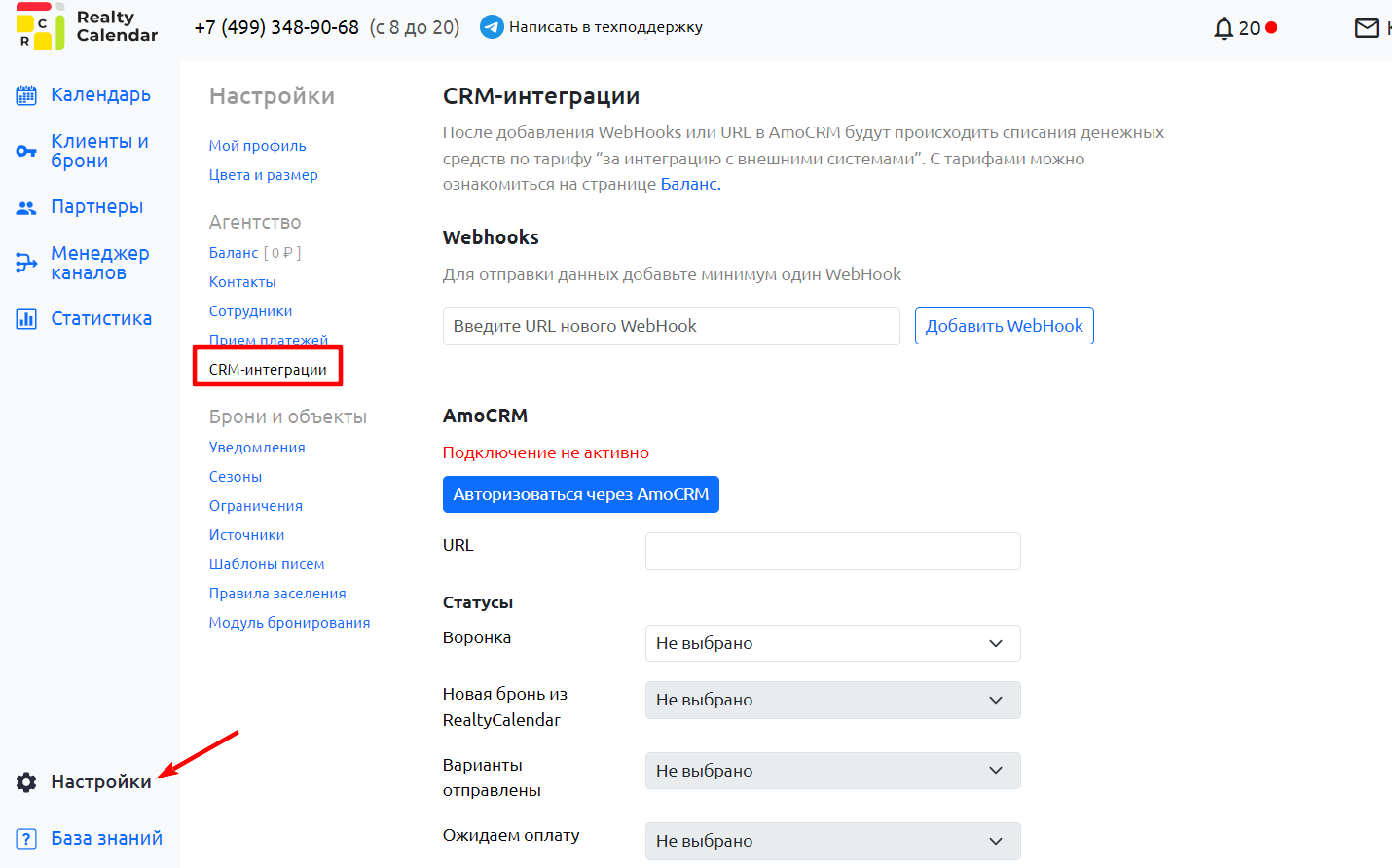Open Баланс settings page
Image resolution: width=1392 pixels, height=868 pixels.
pos(234,253)
